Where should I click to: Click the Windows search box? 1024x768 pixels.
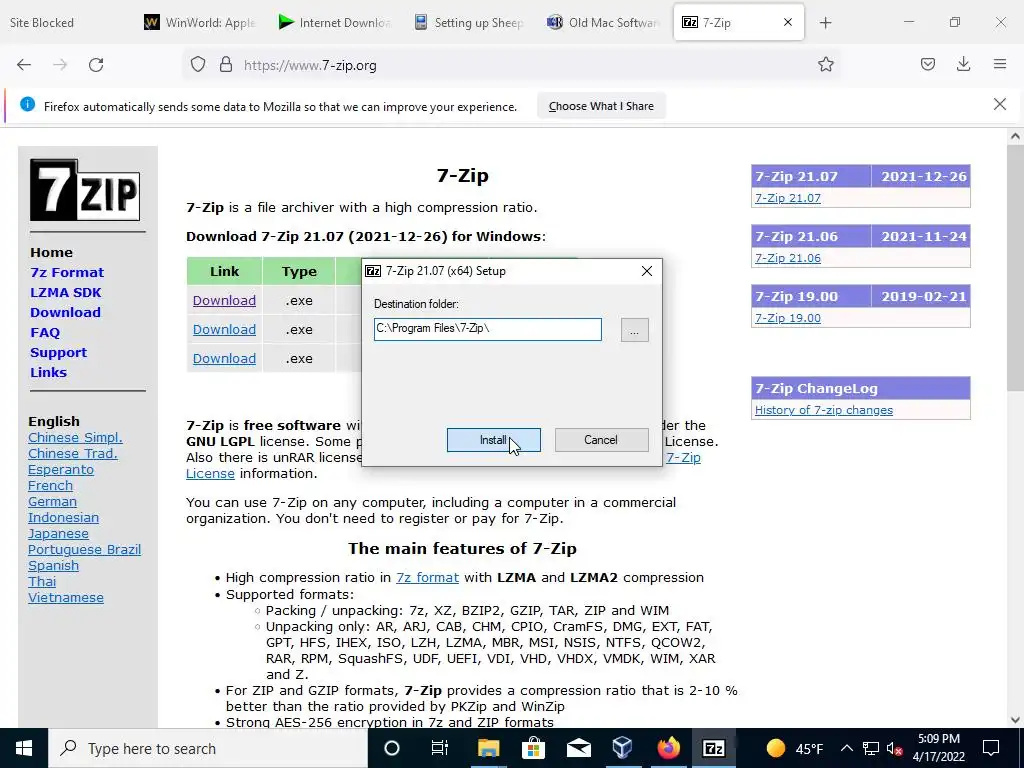[208, 748]
